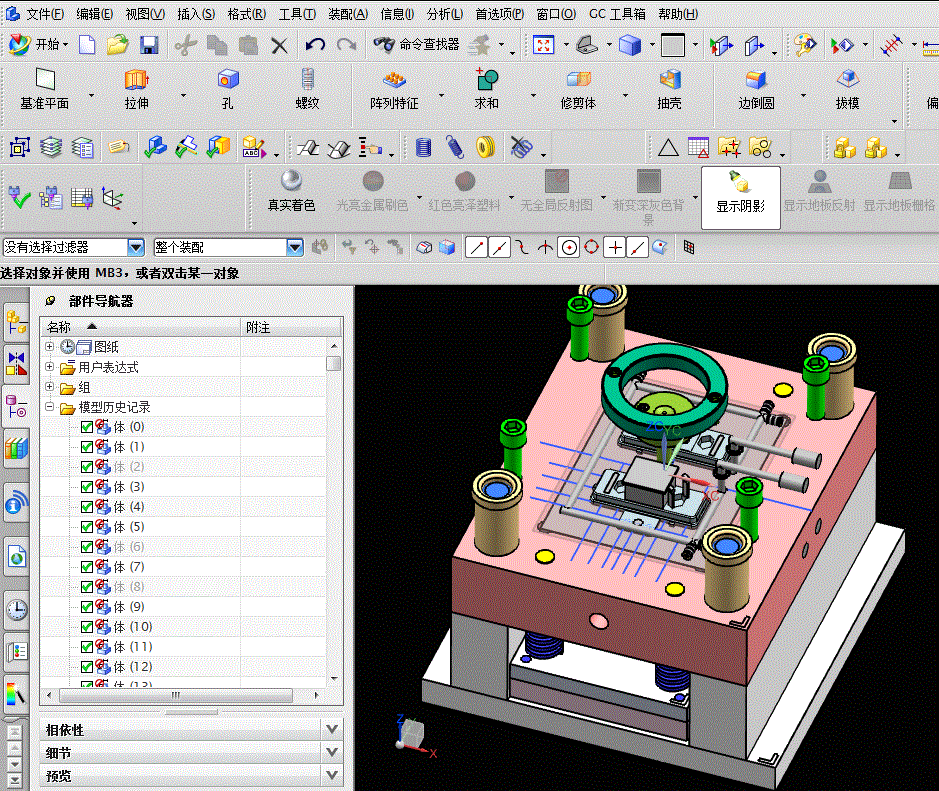Click the navigator horizontal scrollbar
The width and height of the screenshot is (939, 791).
(x=175, y=695)
